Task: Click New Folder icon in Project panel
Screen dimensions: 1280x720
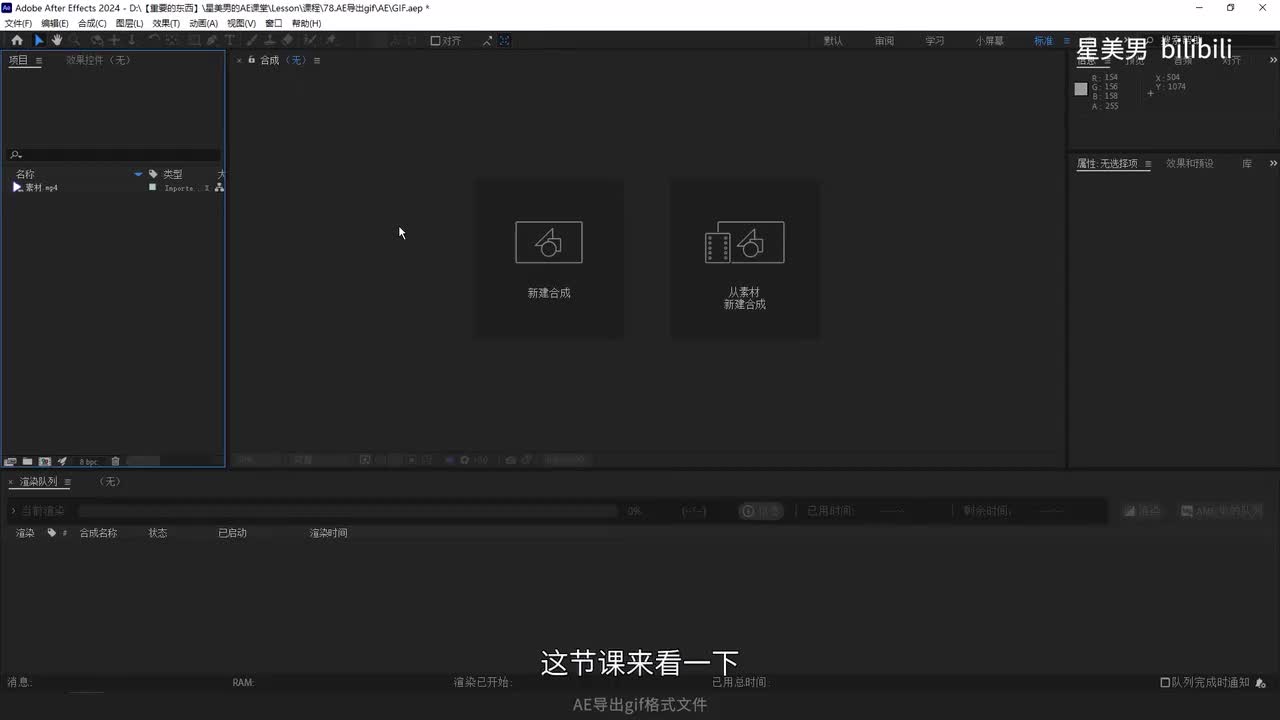Action: (27, 461)
